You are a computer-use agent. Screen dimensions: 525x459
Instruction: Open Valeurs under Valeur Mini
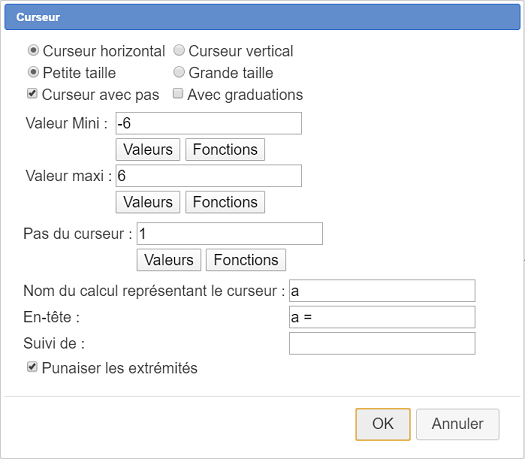click(x=148, y=150)
